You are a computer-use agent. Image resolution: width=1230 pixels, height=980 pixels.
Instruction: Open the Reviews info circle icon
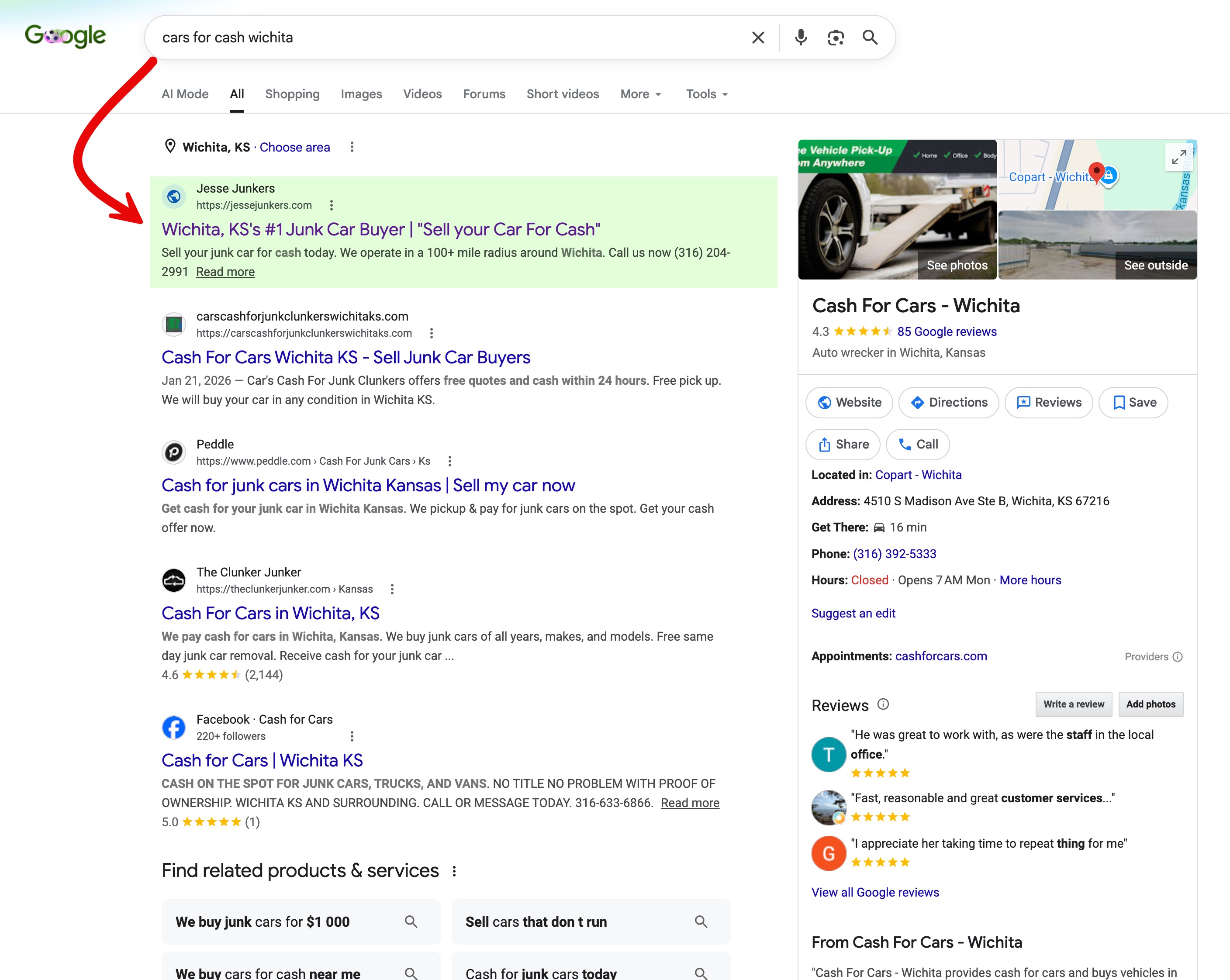click(x=883, y=704)
